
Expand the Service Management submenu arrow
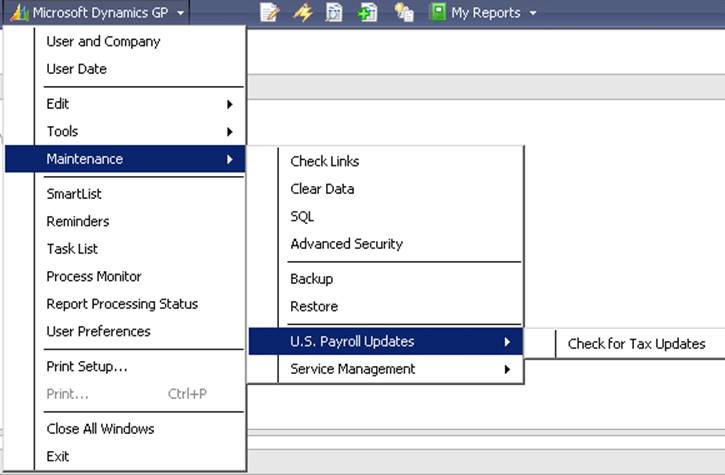[x=507, y=369]
